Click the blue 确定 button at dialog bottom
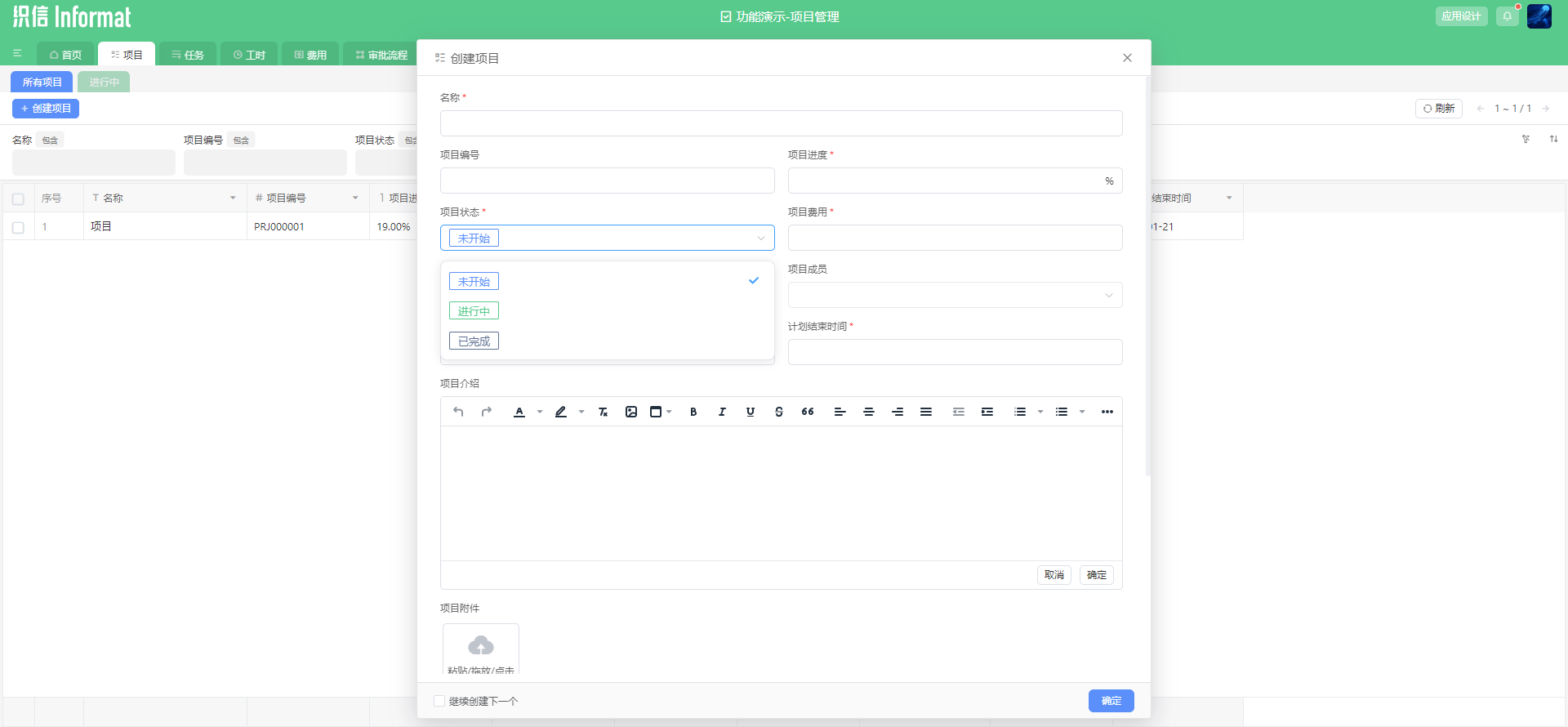This screenshot has width=1568, height=727. (x=1111, y=701)
